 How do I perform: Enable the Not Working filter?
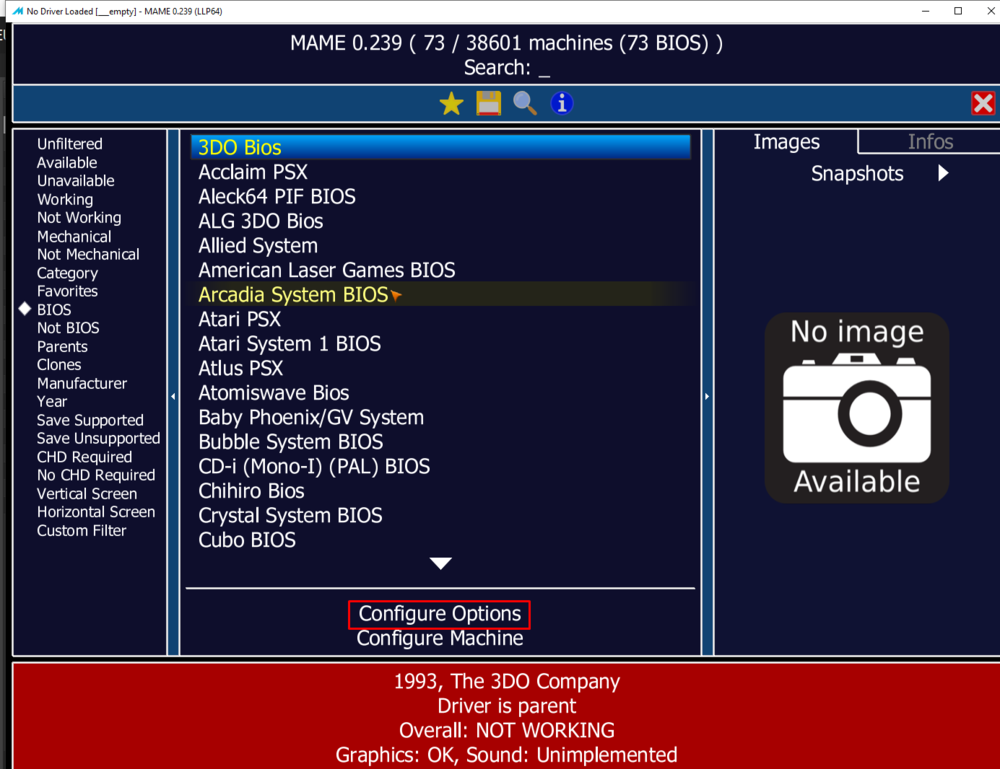click(79, 218)
